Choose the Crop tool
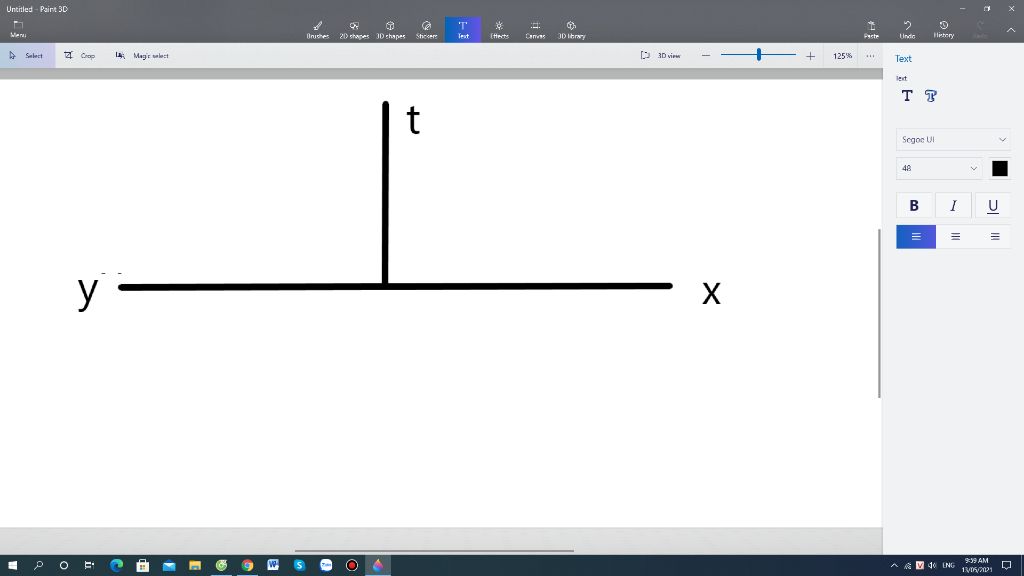The height and width of the screenshot is (576, 1024). click(80, 56)
